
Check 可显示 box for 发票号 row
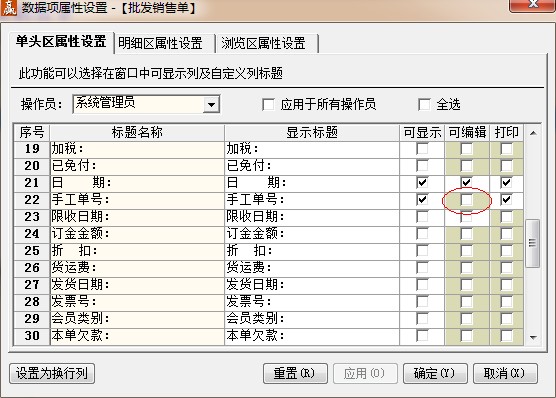pos(422,302)
